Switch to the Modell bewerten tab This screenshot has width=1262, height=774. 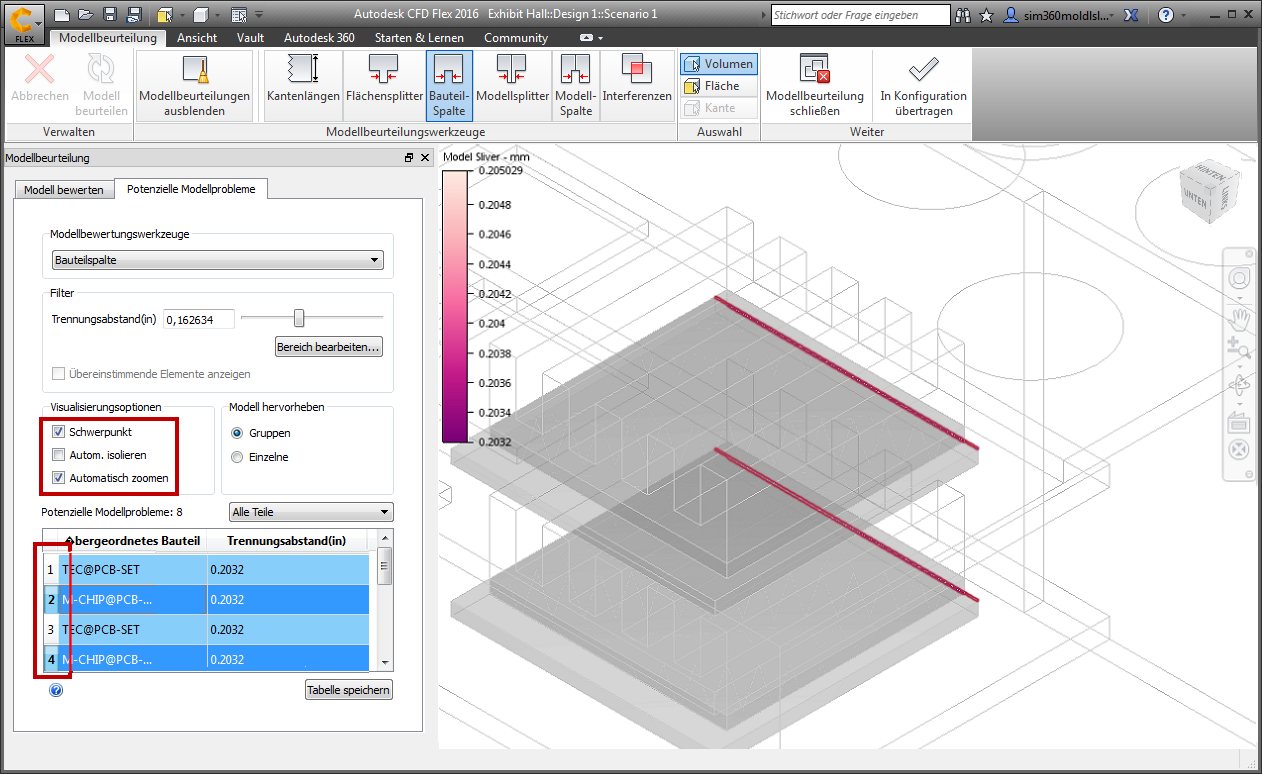pos(63,189)
